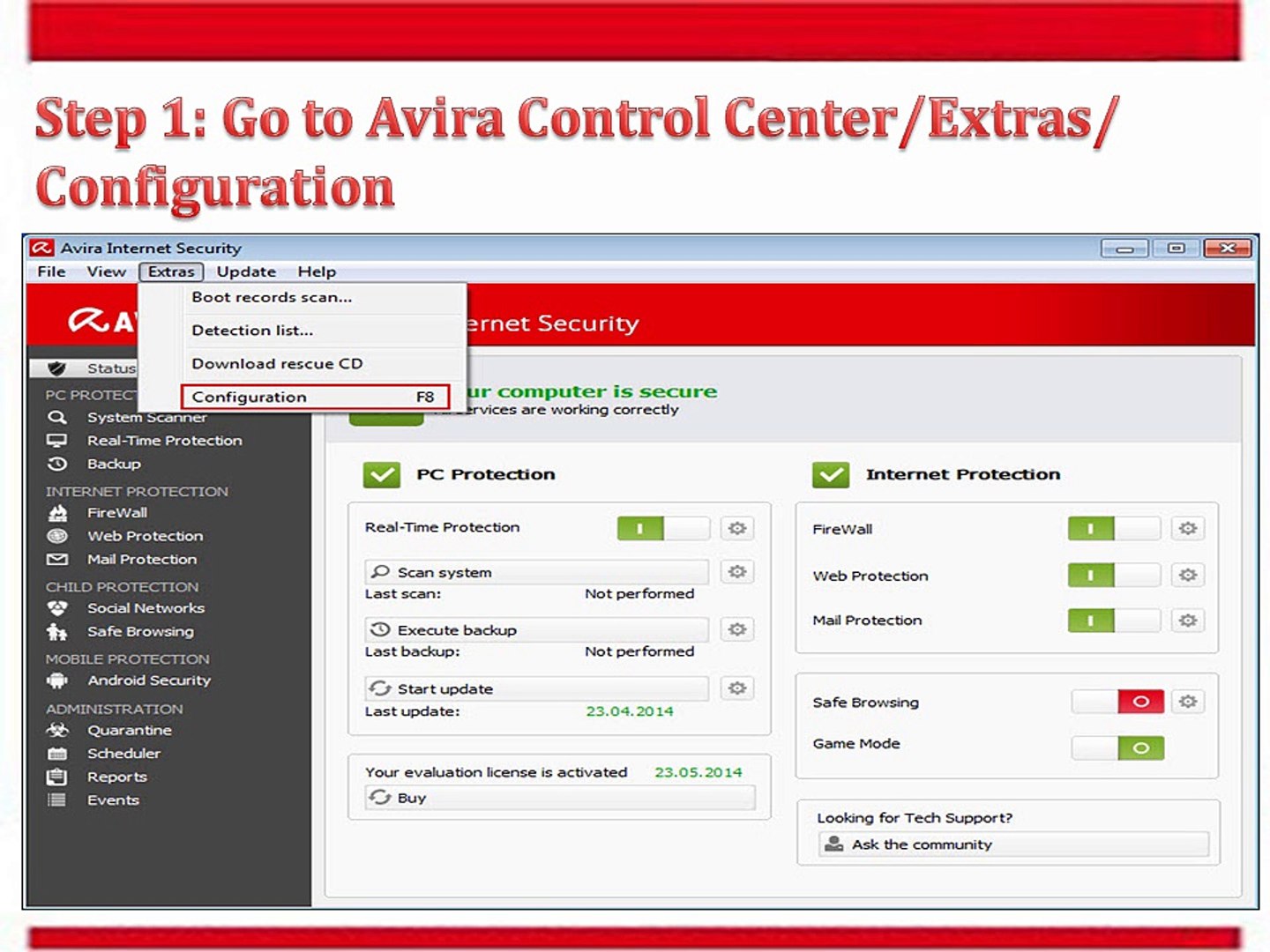Click the PC Protection green checkmark icon
Screen dimensions: 1270x952
click(x=382, y=474)
